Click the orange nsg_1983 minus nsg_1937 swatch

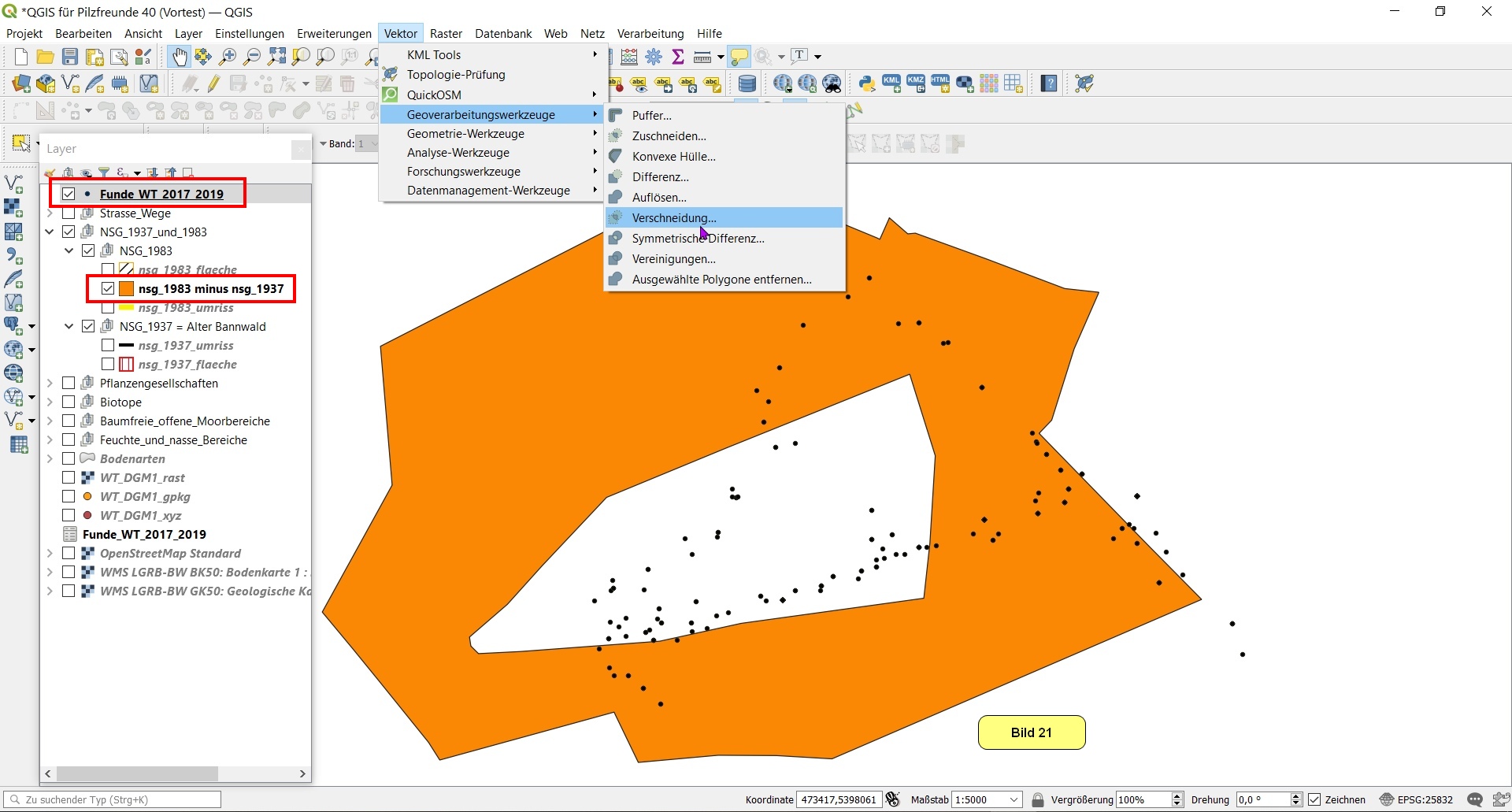click(126, 289)
